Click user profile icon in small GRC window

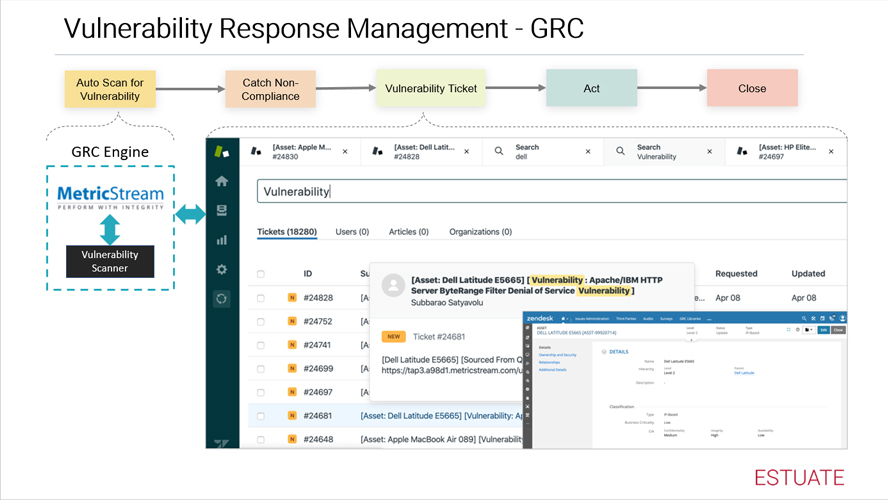(x=842, y=319)
